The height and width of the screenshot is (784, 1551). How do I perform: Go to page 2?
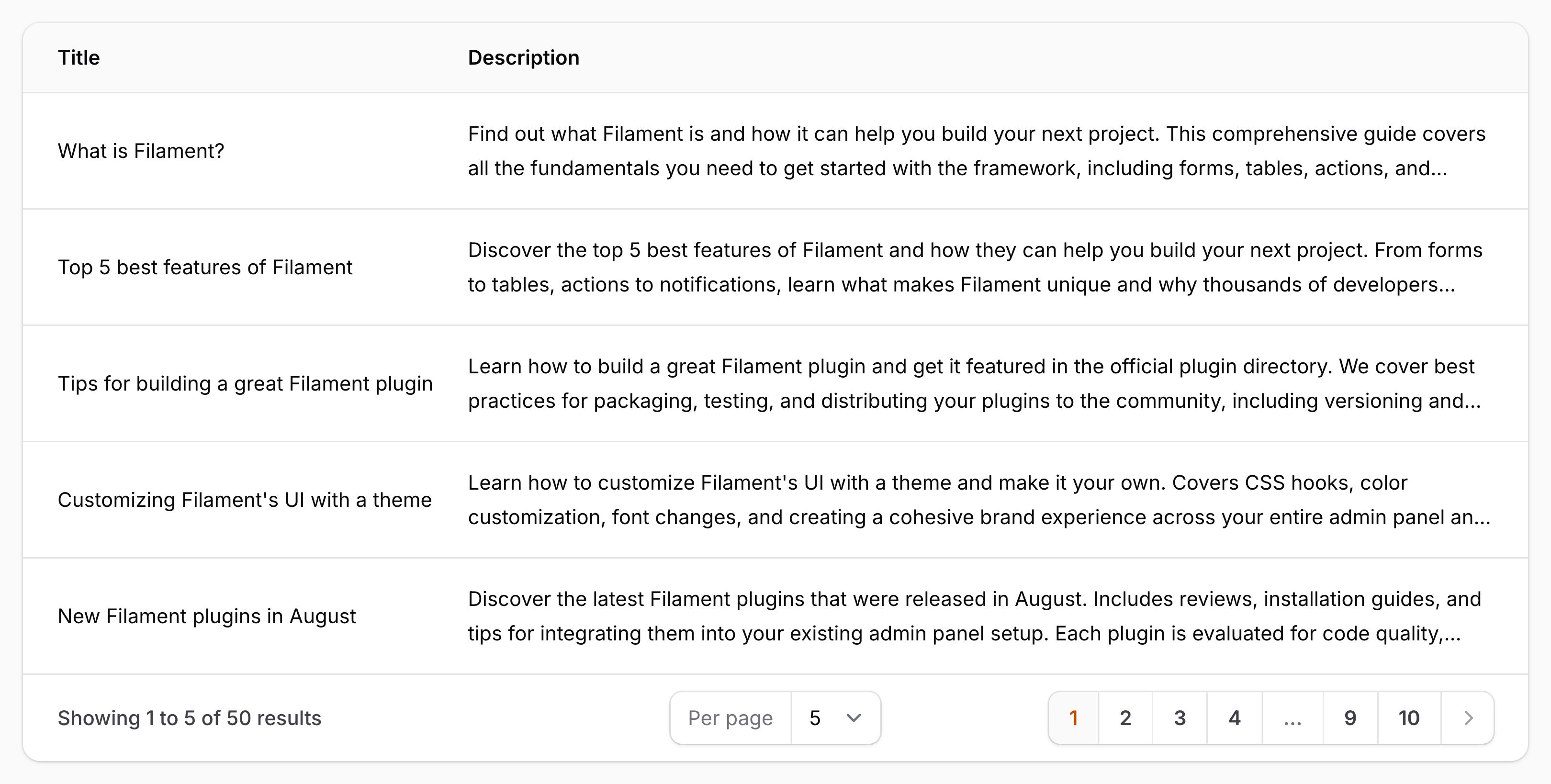(1125, 718)
